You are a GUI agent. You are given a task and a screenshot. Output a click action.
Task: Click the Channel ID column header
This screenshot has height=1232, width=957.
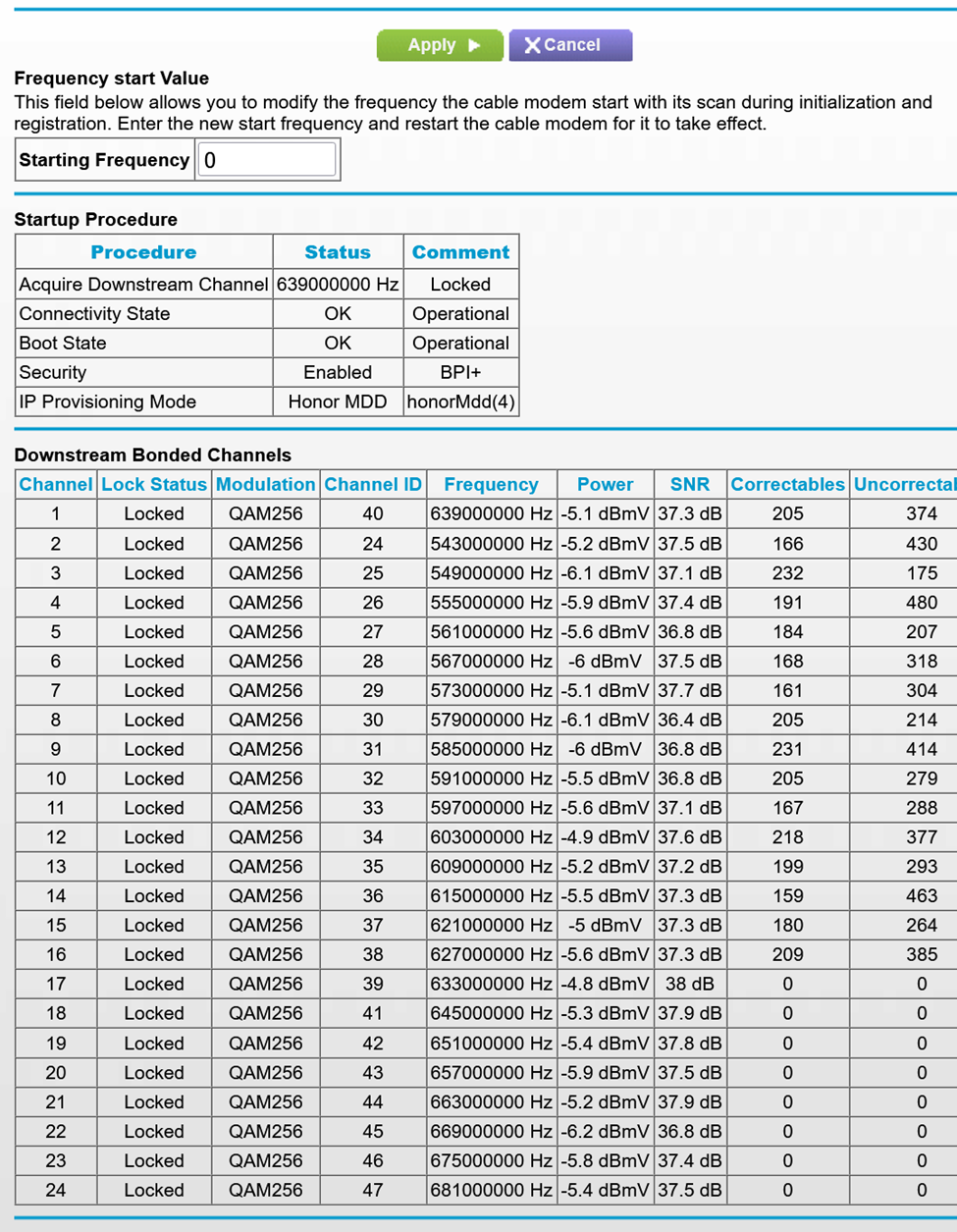click(373, 484)
